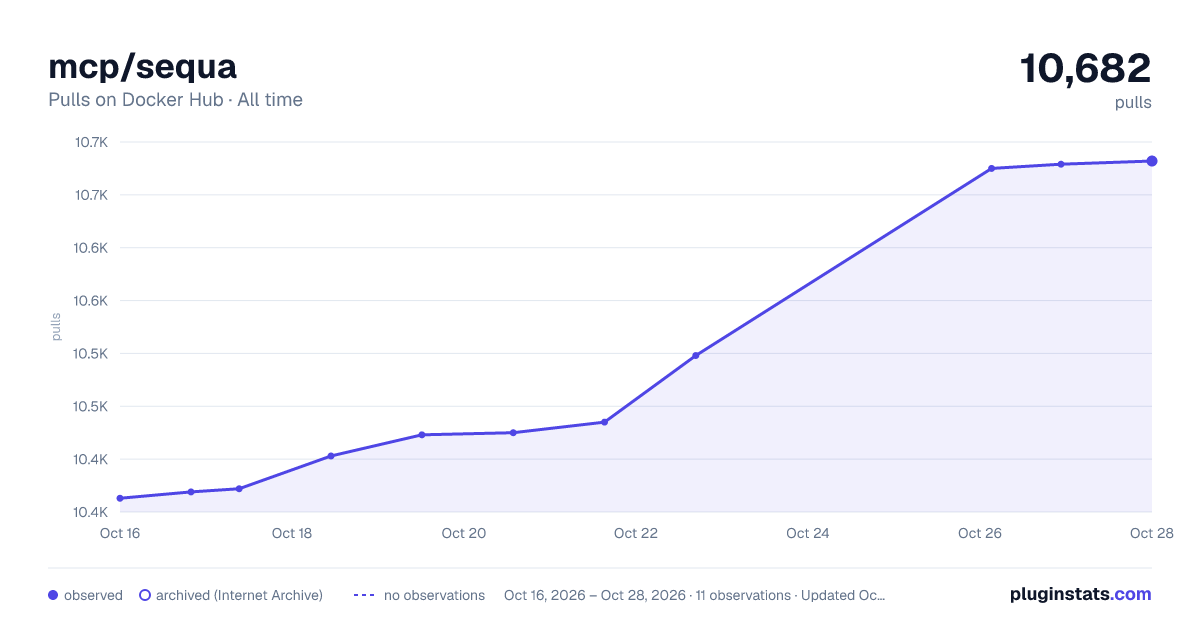Click the Oct 26 x-axis label
1200x630 pixels.
(x=980, y=533)
